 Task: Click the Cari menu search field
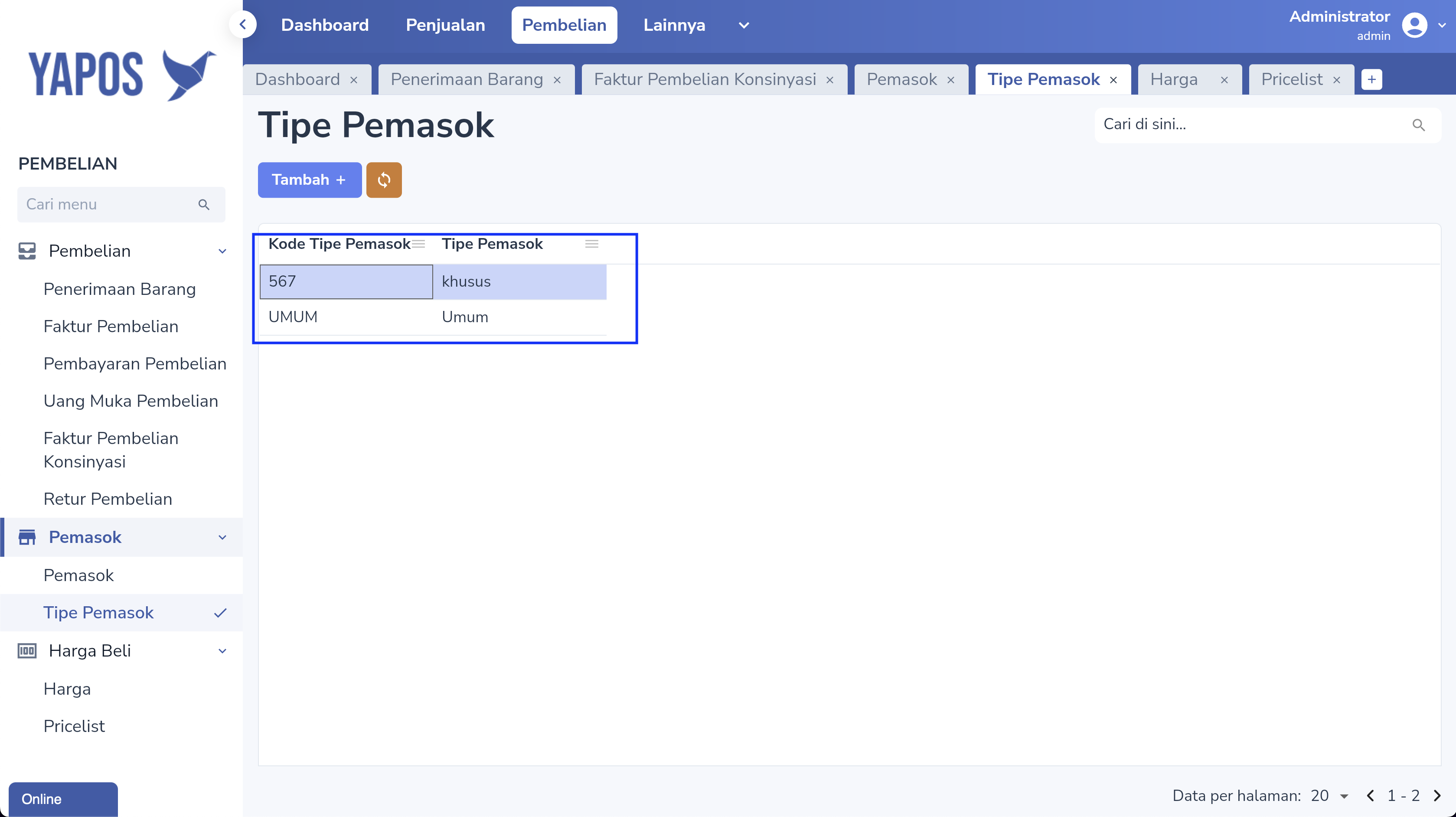point(121,205)
